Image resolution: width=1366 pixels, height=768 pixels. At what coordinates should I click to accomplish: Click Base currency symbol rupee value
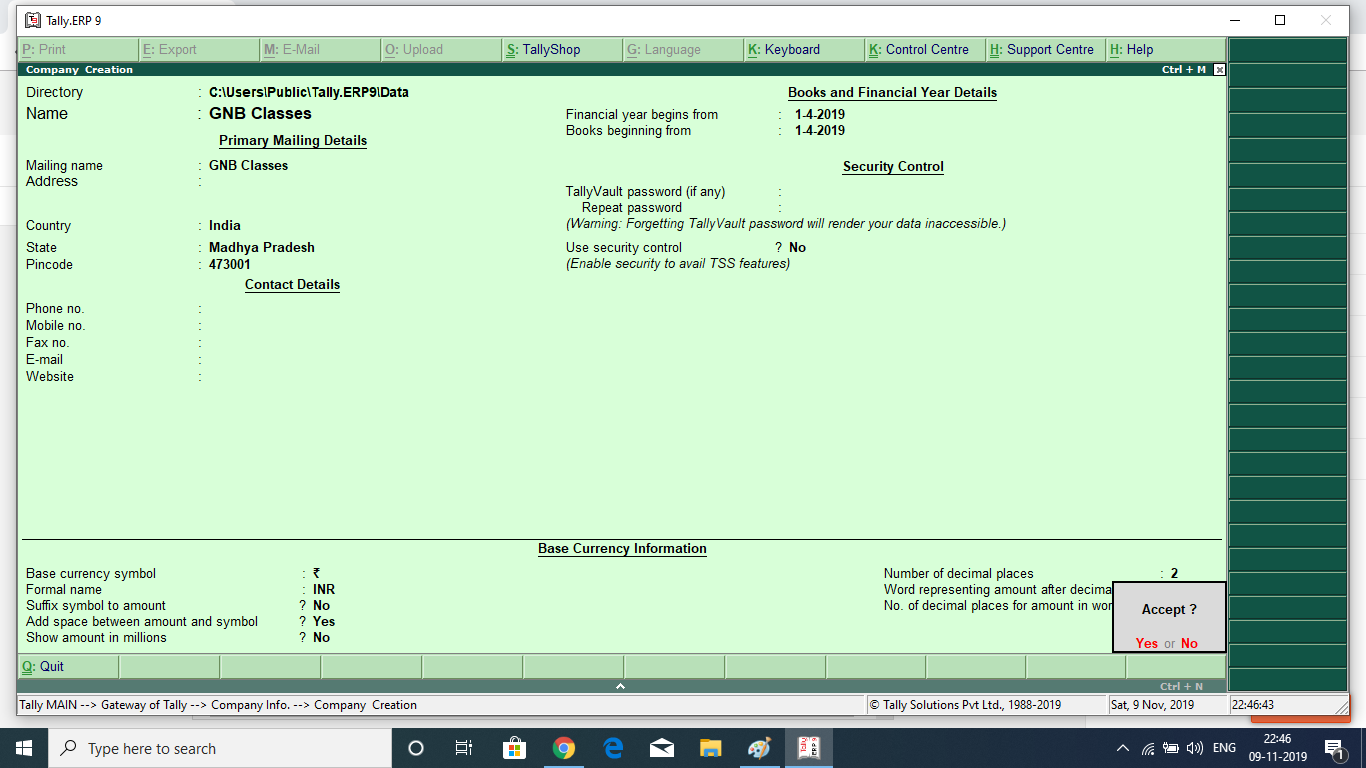tap(316, 573)
